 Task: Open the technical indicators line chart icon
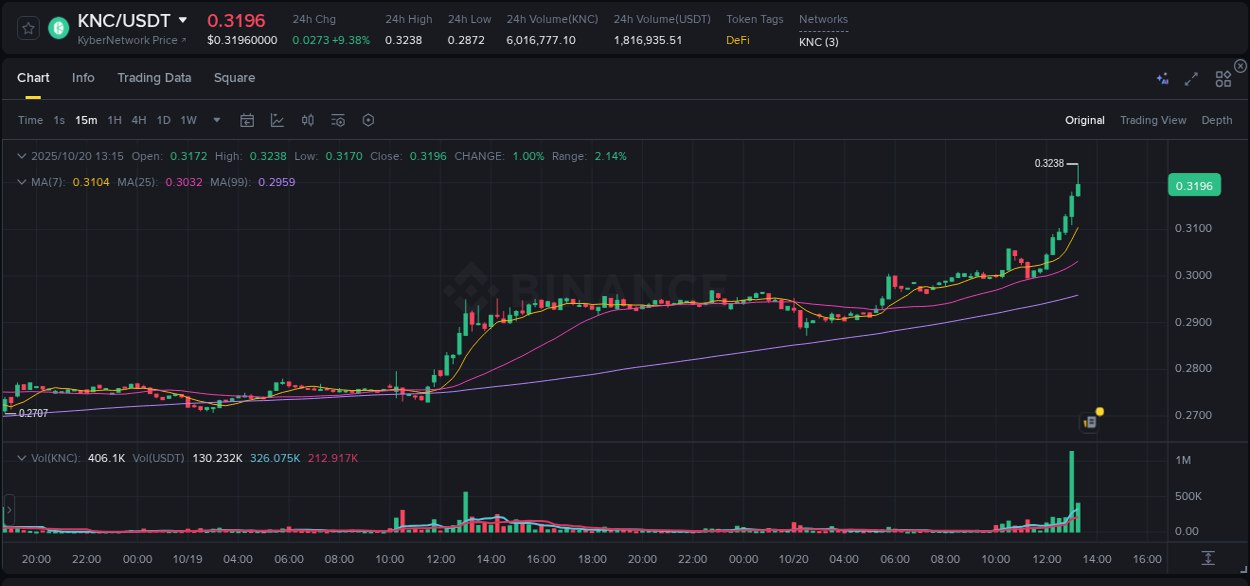(277, 120)
